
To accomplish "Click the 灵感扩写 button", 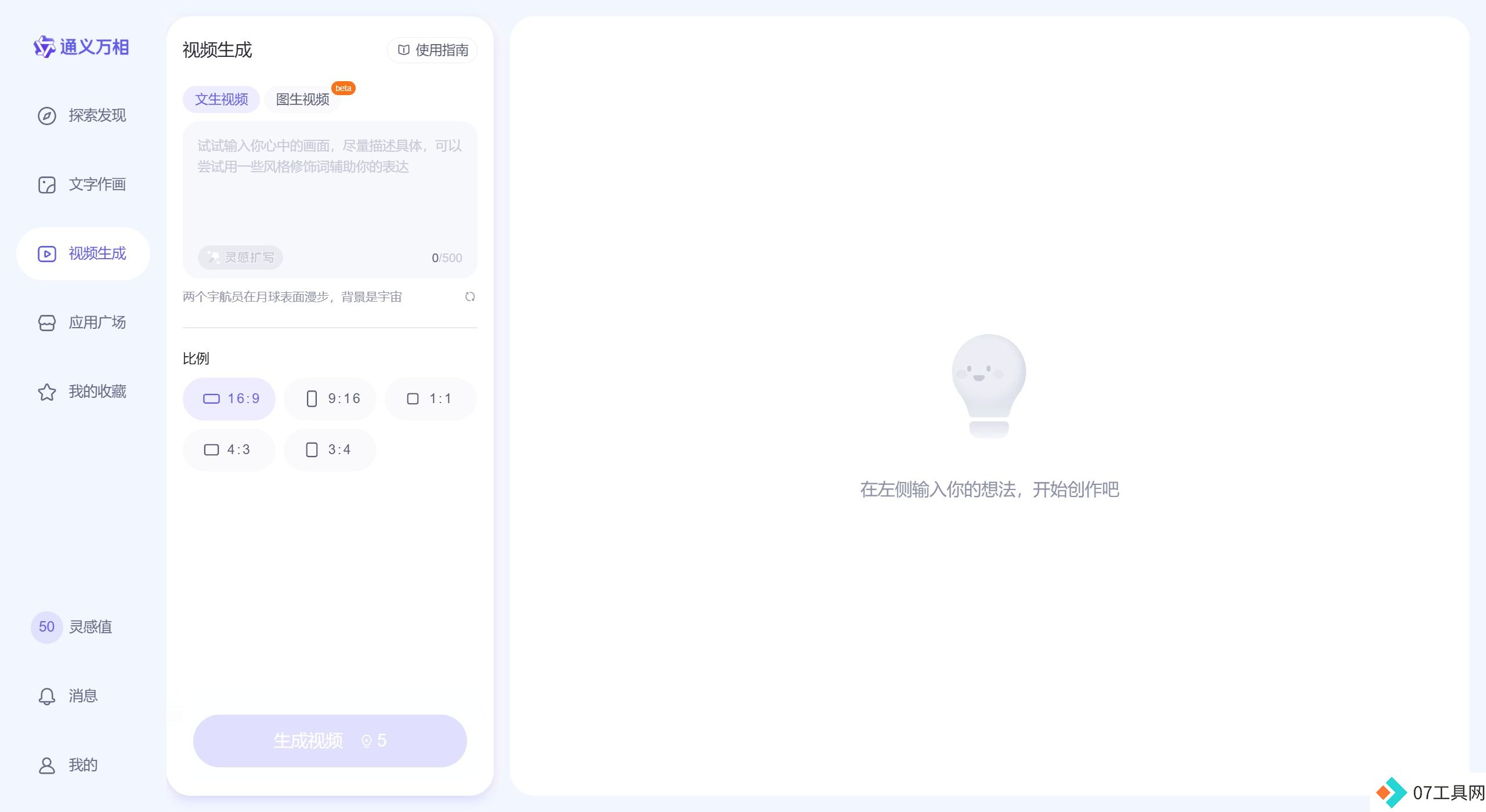I will point(240,258).
